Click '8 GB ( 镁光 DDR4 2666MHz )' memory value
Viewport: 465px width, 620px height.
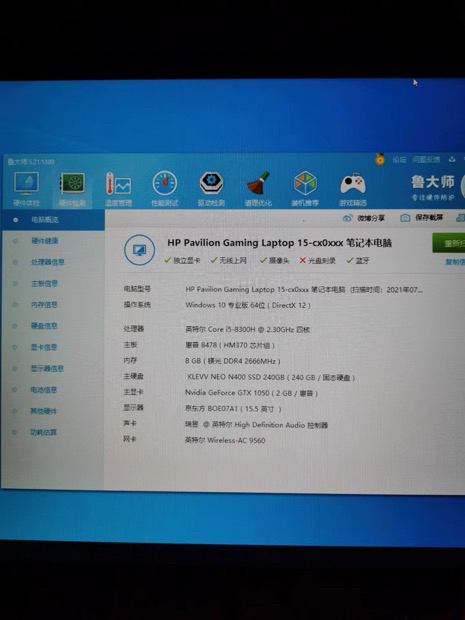pos(233,361)
